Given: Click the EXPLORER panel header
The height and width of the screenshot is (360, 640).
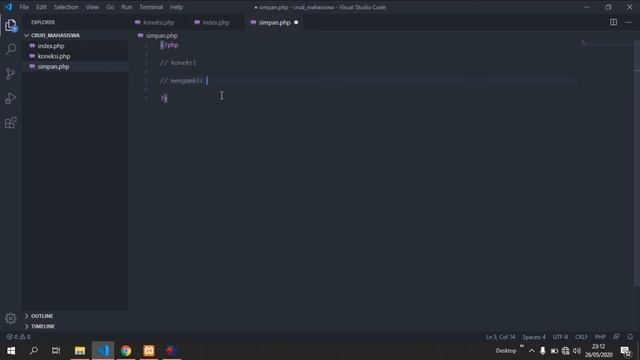Looking at the screenshot, I should click(x=43, y=22).
